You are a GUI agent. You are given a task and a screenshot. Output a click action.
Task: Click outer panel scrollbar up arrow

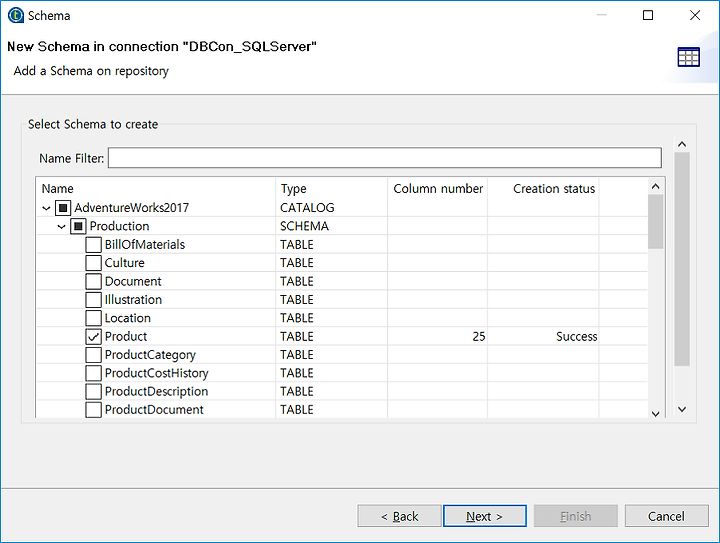pos(682,145)
